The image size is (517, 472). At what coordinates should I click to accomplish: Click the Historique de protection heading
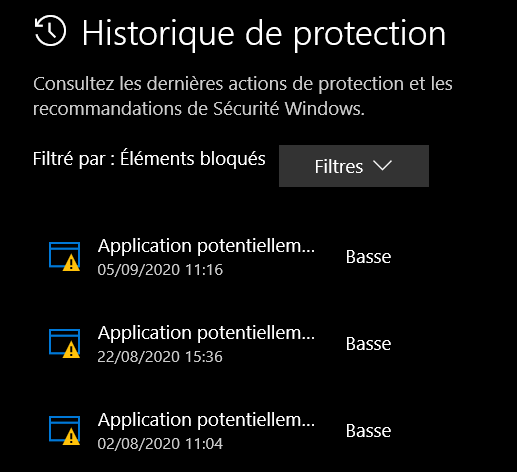click(x=264, y=33)
